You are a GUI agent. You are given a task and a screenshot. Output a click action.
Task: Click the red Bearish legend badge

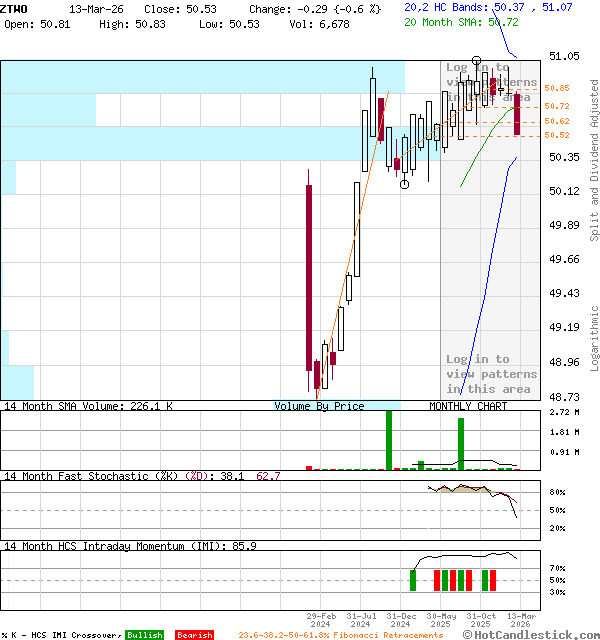[x=194, y=635]
